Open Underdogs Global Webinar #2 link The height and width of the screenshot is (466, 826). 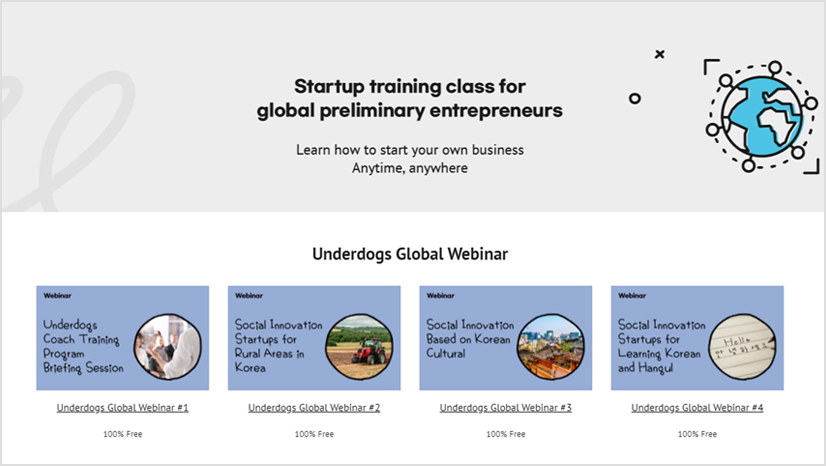click(314, 408)
